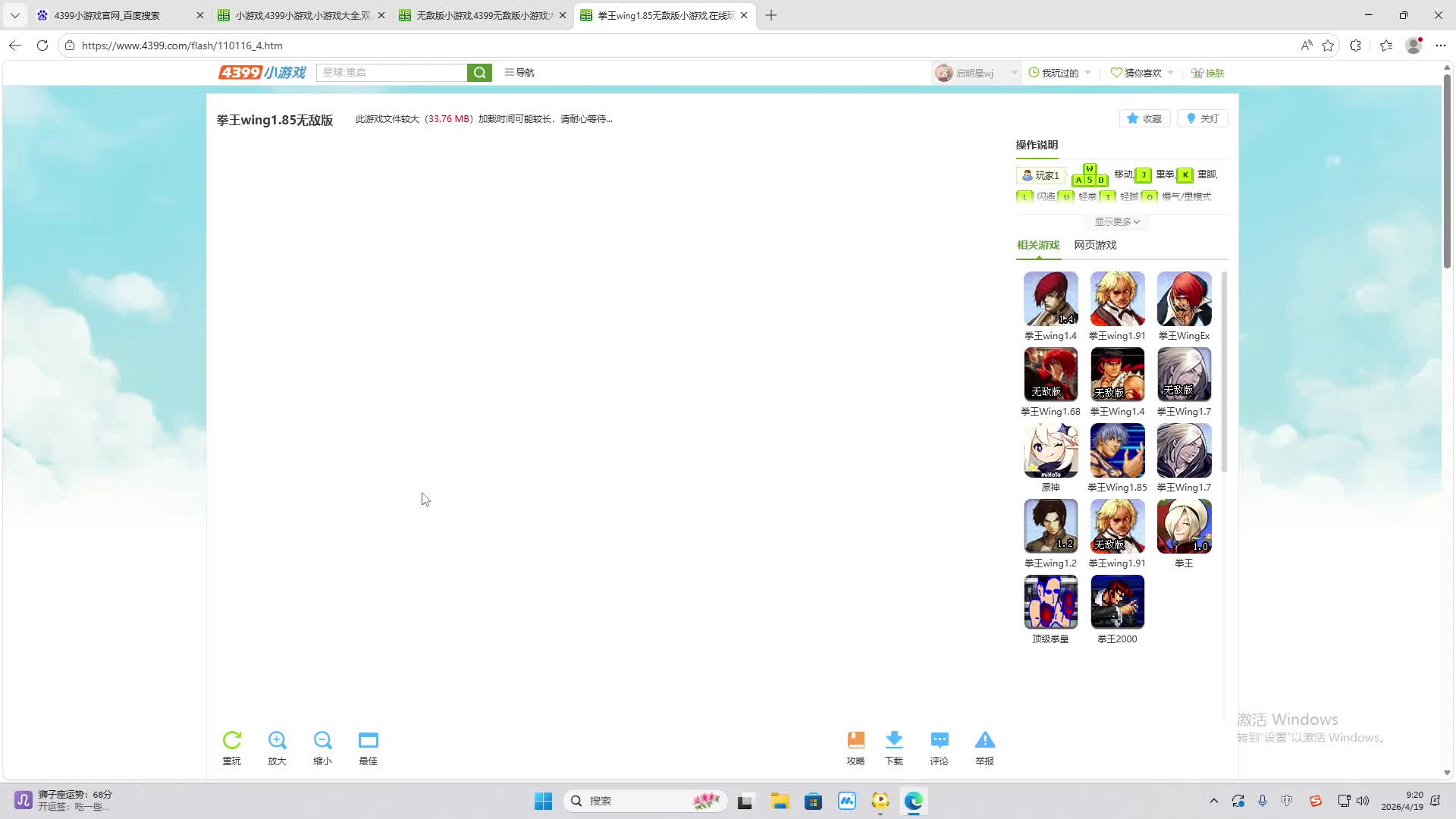The image size is (1456, 819).
Task: Switch to the 小游戏,4399小游戏 browser tab
Action: (x=302, y=15)
